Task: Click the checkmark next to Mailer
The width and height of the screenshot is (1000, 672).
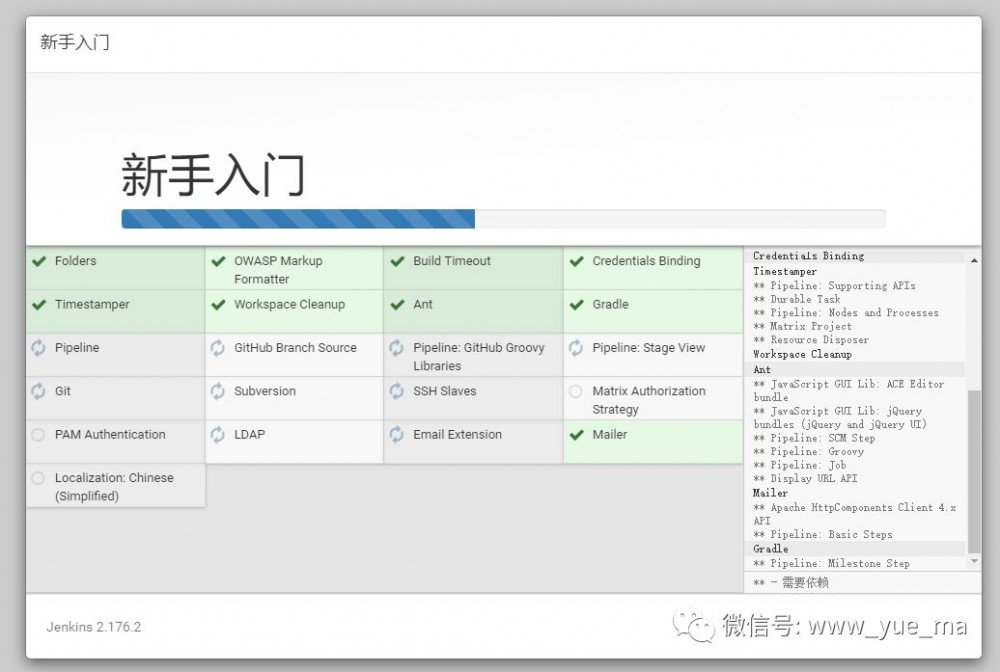Action: pyautogui.click(x=578, y=435)
